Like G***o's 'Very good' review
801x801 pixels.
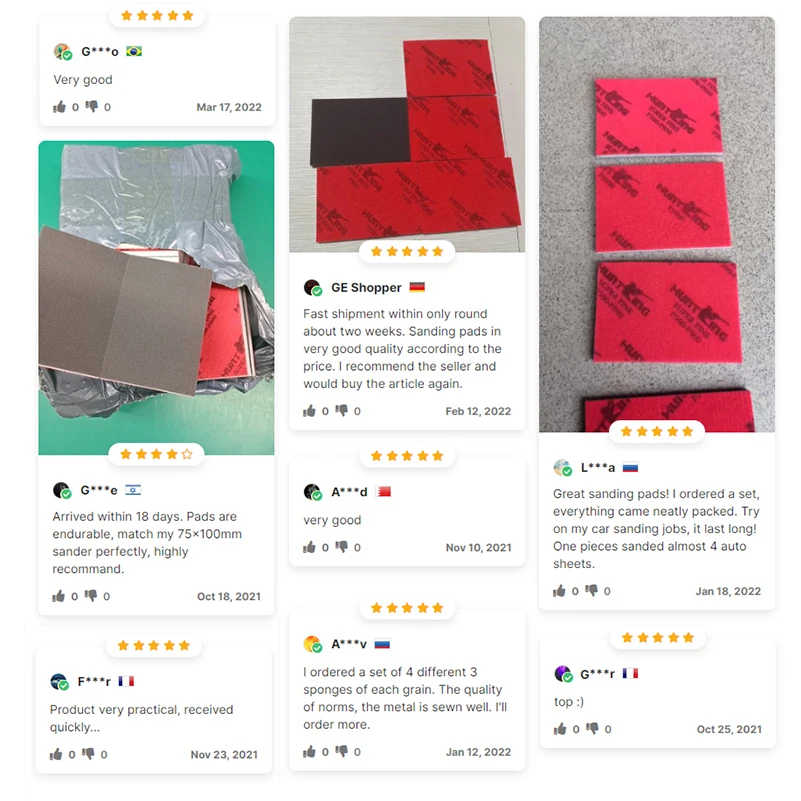click(60, 107)
